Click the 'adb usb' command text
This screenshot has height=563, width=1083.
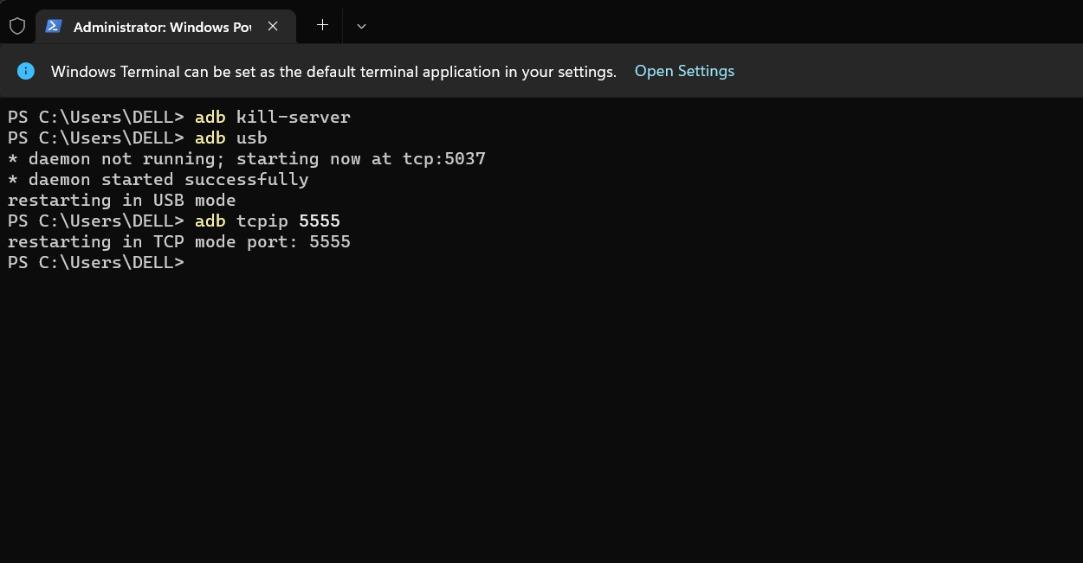(x=231, y=138)
